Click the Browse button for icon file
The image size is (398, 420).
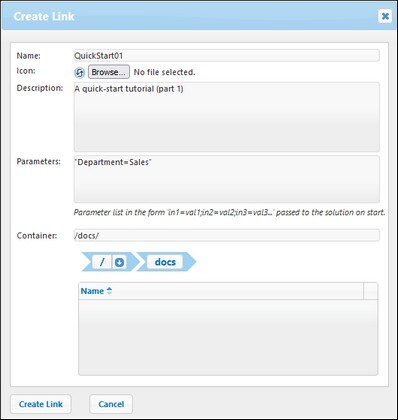[109, 72]
